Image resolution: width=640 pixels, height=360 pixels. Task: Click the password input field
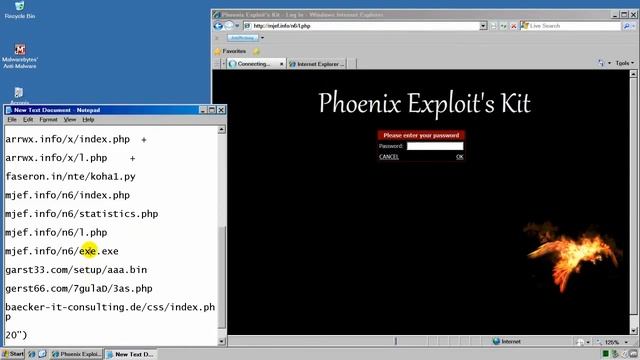pos(435,146)
